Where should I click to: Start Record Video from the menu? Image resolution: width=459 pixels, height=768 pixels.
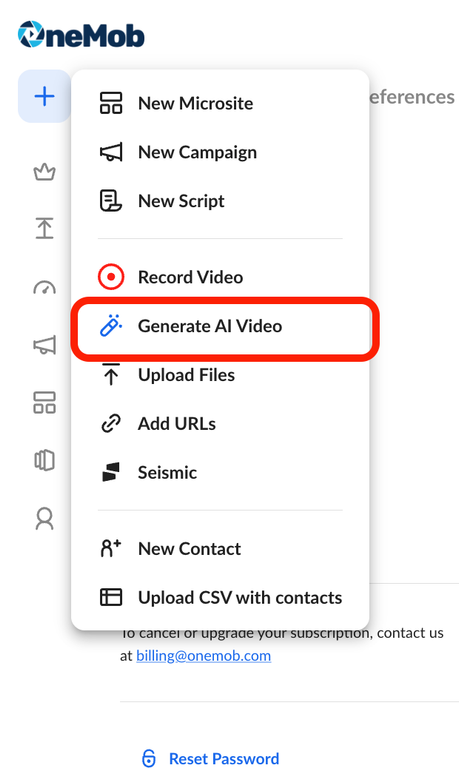[x=220, y=277]
